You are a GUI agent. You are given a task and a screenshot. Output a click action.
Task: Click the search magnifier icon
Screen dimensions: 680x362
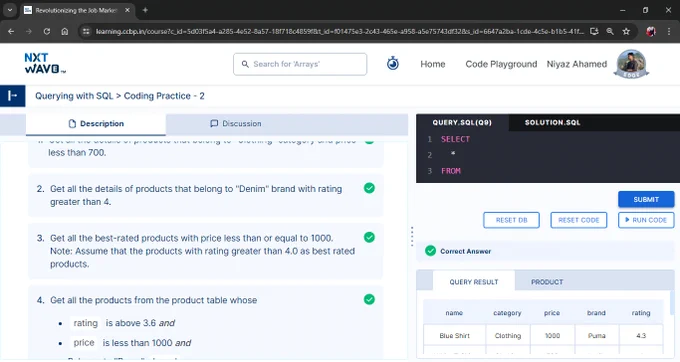click(245, 64)
